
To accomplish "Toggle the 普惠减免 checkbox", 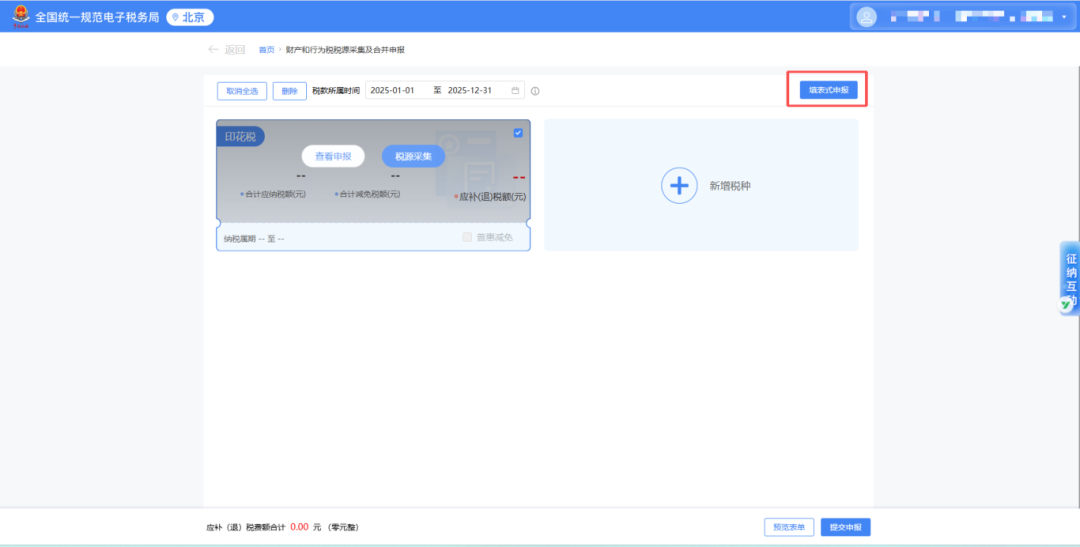I will (x=467, y=238).
